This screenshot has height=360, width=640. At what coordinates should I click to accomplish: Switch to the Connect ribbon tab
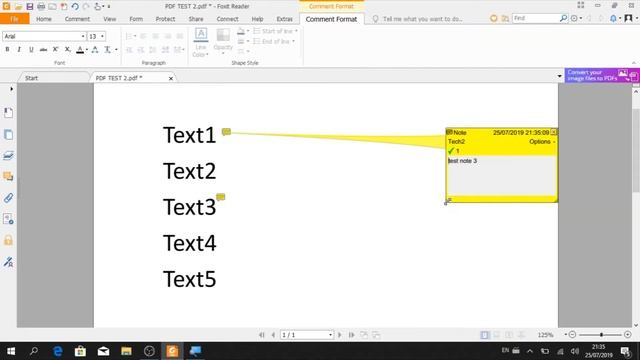pos(227,19)
